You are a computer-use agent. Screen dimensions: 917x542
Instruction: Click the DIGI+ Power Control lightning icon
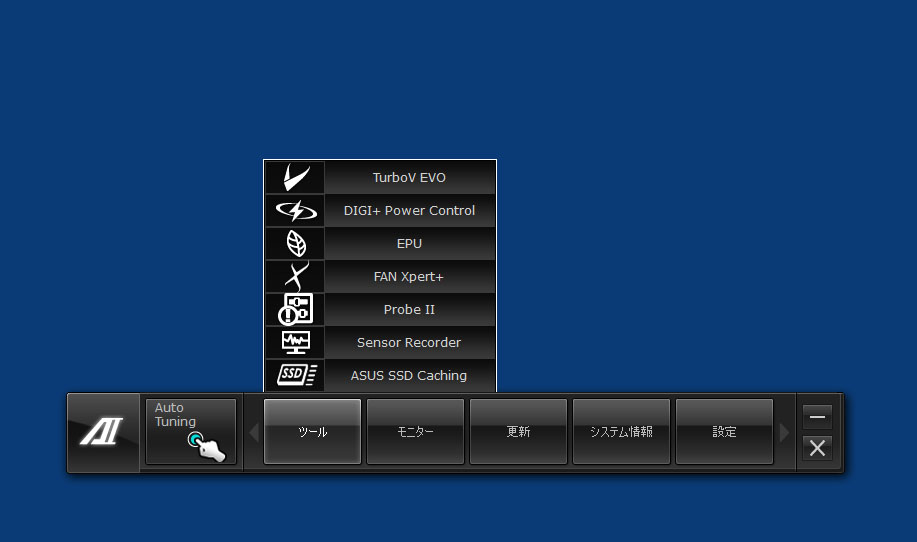pos(296,210)
